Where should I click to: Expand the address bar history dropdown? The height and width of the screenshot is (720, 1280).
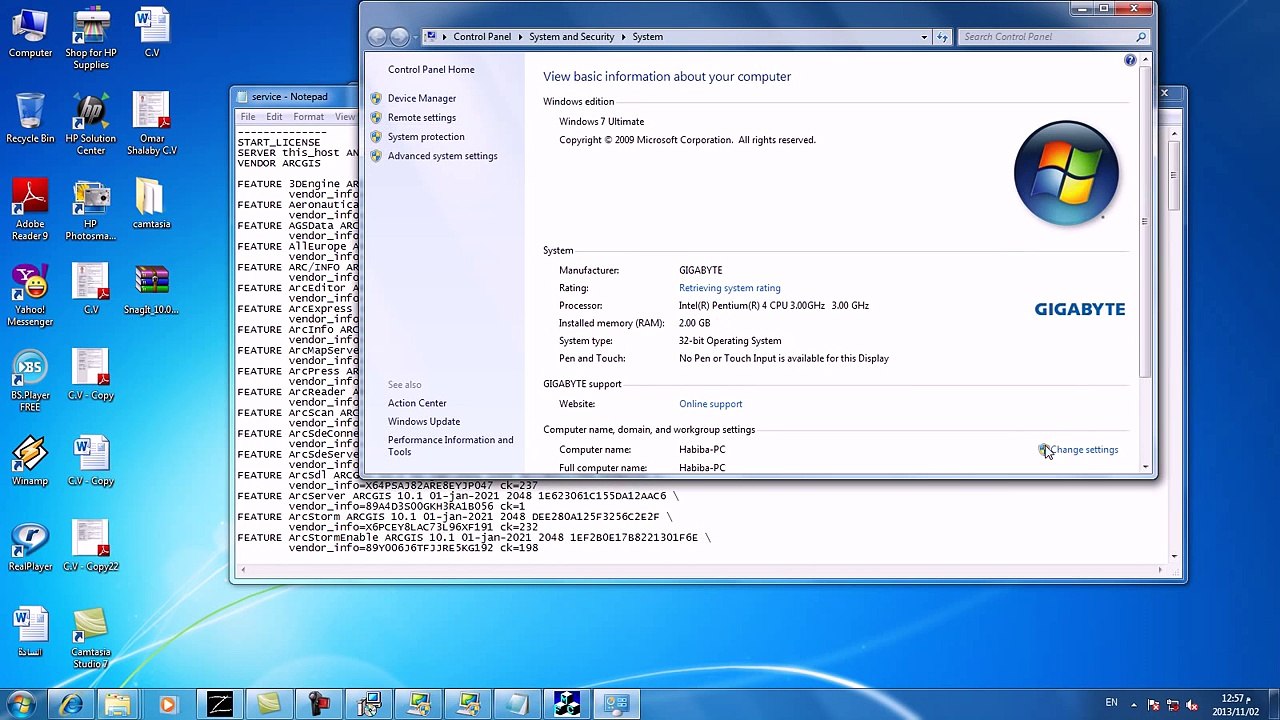coord(924,37)
